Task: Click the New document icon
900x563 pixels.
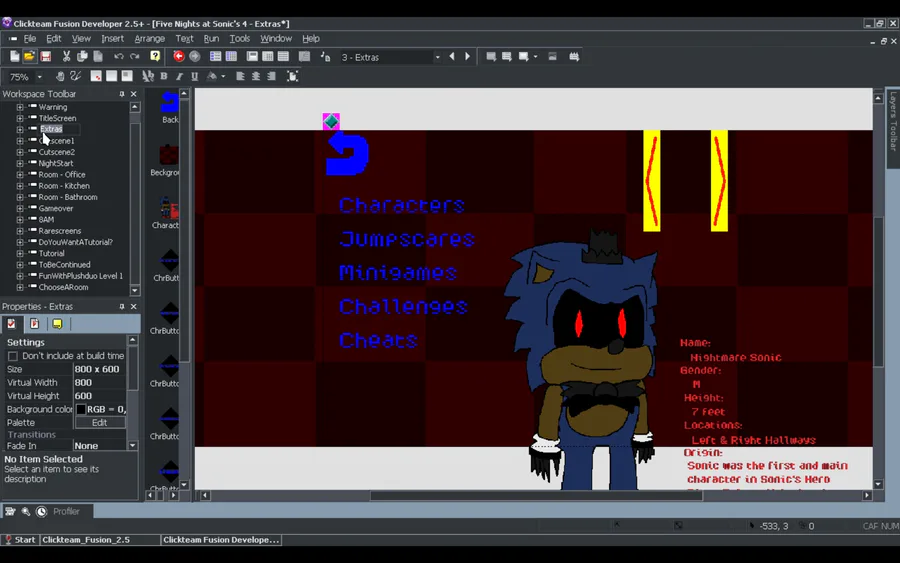Action: tap(14, 56)
